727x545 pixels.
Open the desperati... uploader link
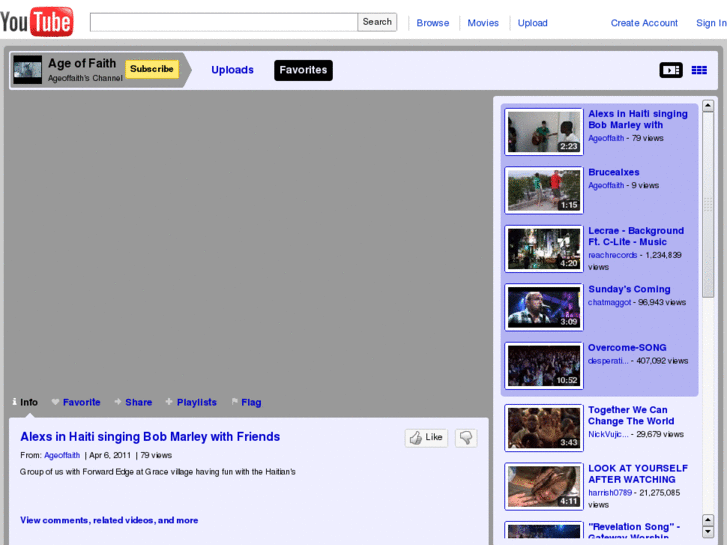click(x=608, y=361)
